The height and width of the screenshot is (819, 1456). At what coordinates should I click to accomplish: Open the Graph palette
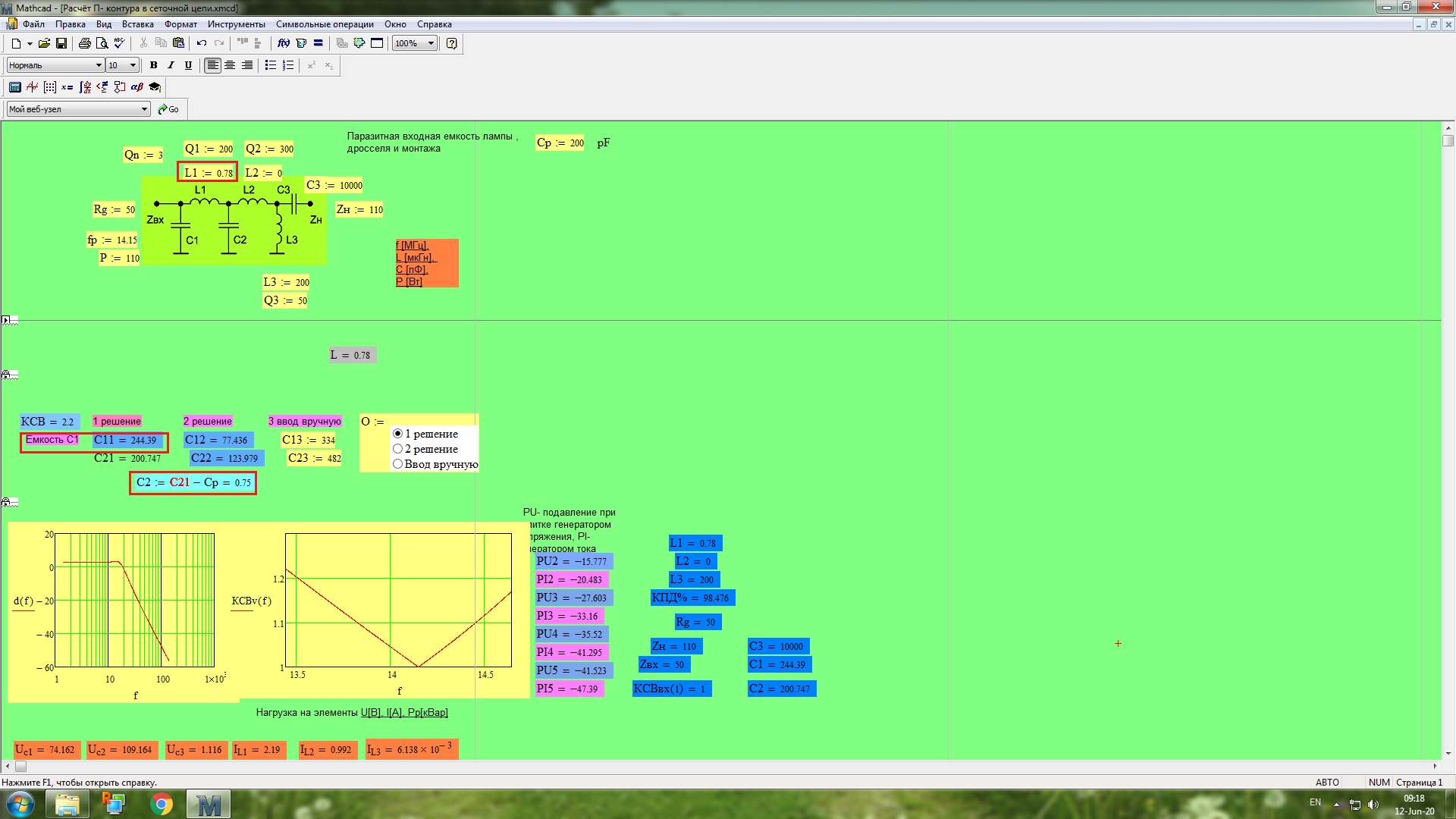click(33, 87)
